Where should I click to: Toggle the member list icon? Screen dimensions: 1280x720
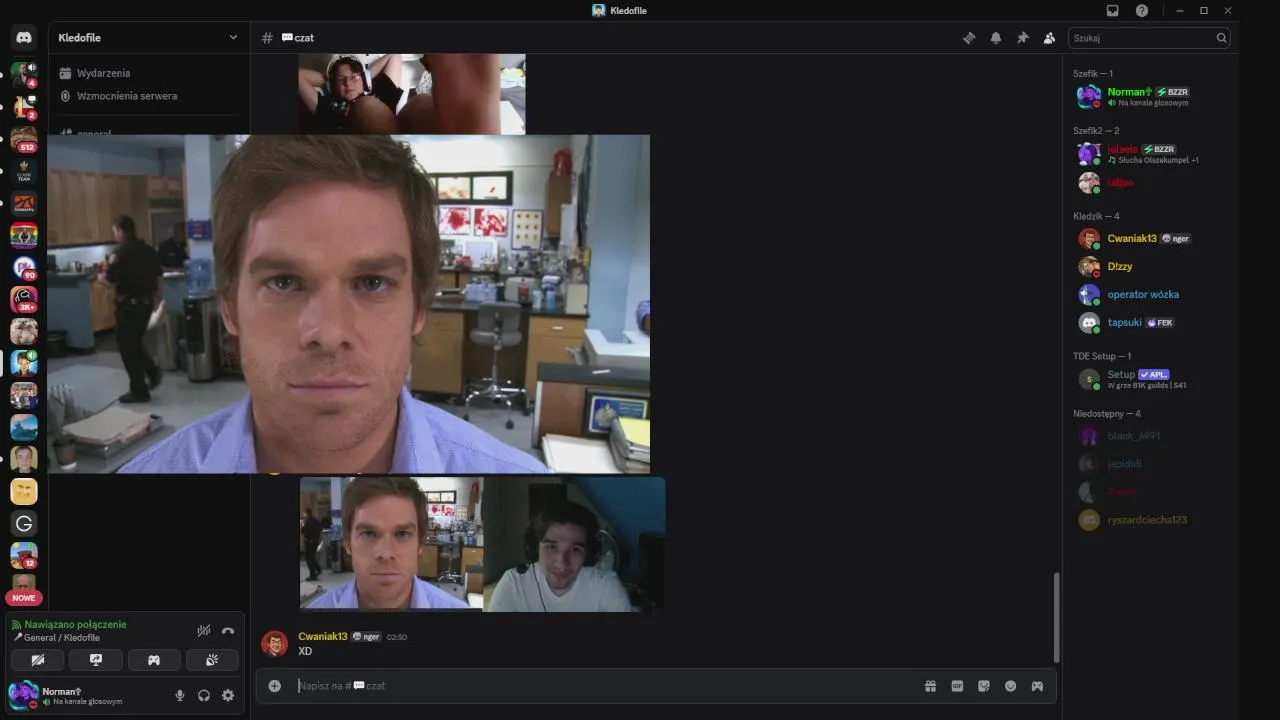tap(1049, 38)
